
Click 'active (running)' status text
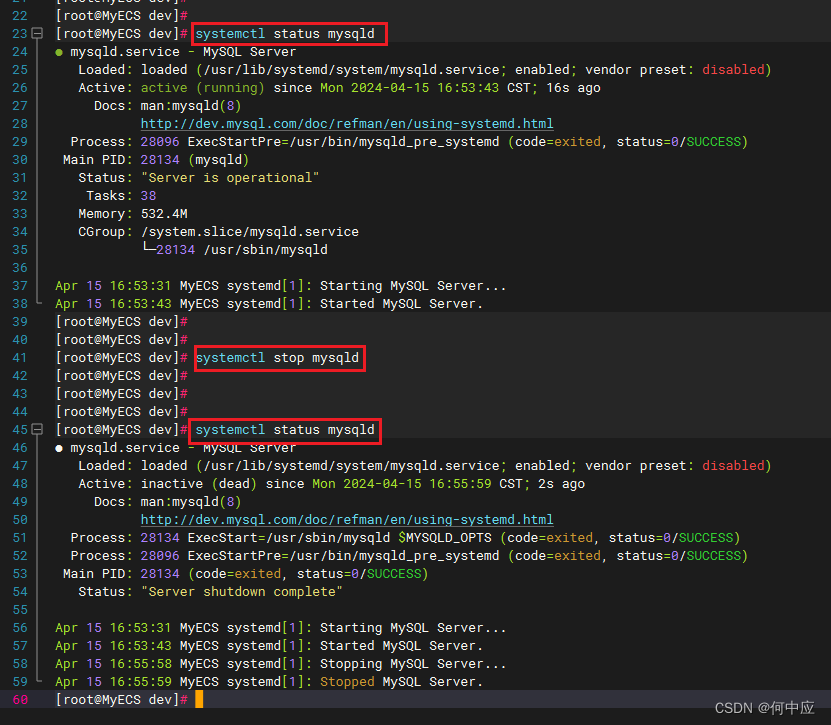pos(202,87)
